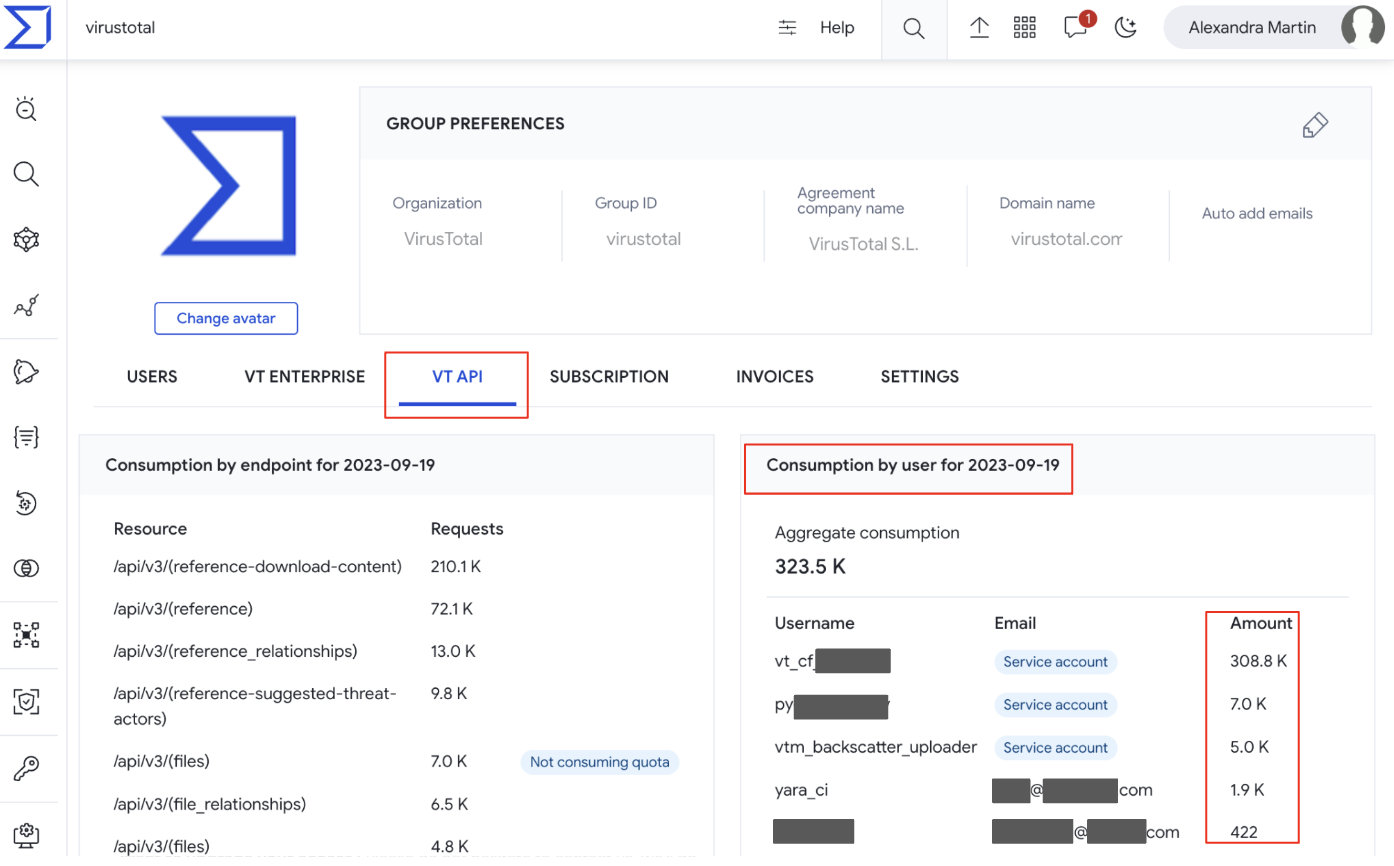Screen dimensions: 1394x866
Task: Click the '323.5 K' aggregate consumption value
Action: (810, 567)
